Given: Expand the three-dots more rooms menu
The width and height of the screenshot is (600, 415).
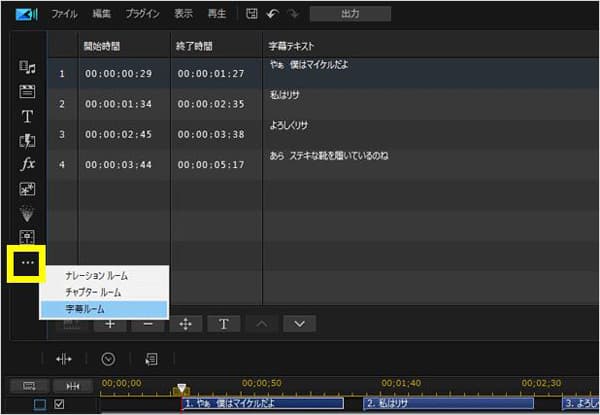Looking at the screenshot, I should coord(28,263).
